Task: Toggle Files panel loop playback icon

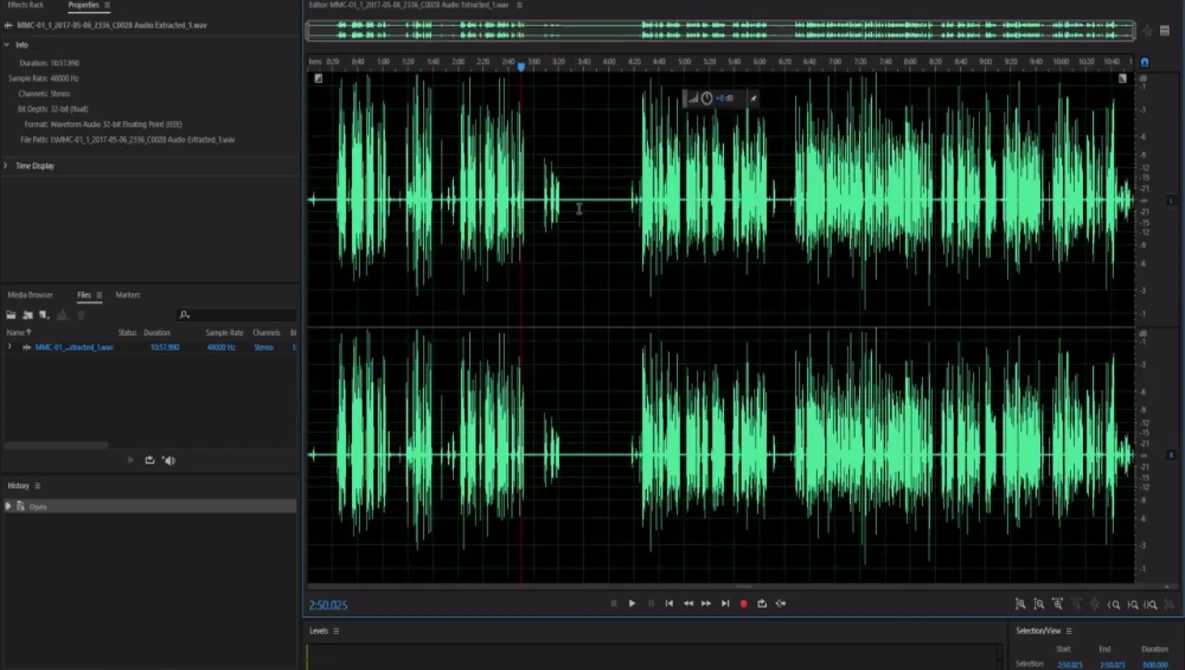Action: [150, 460]
